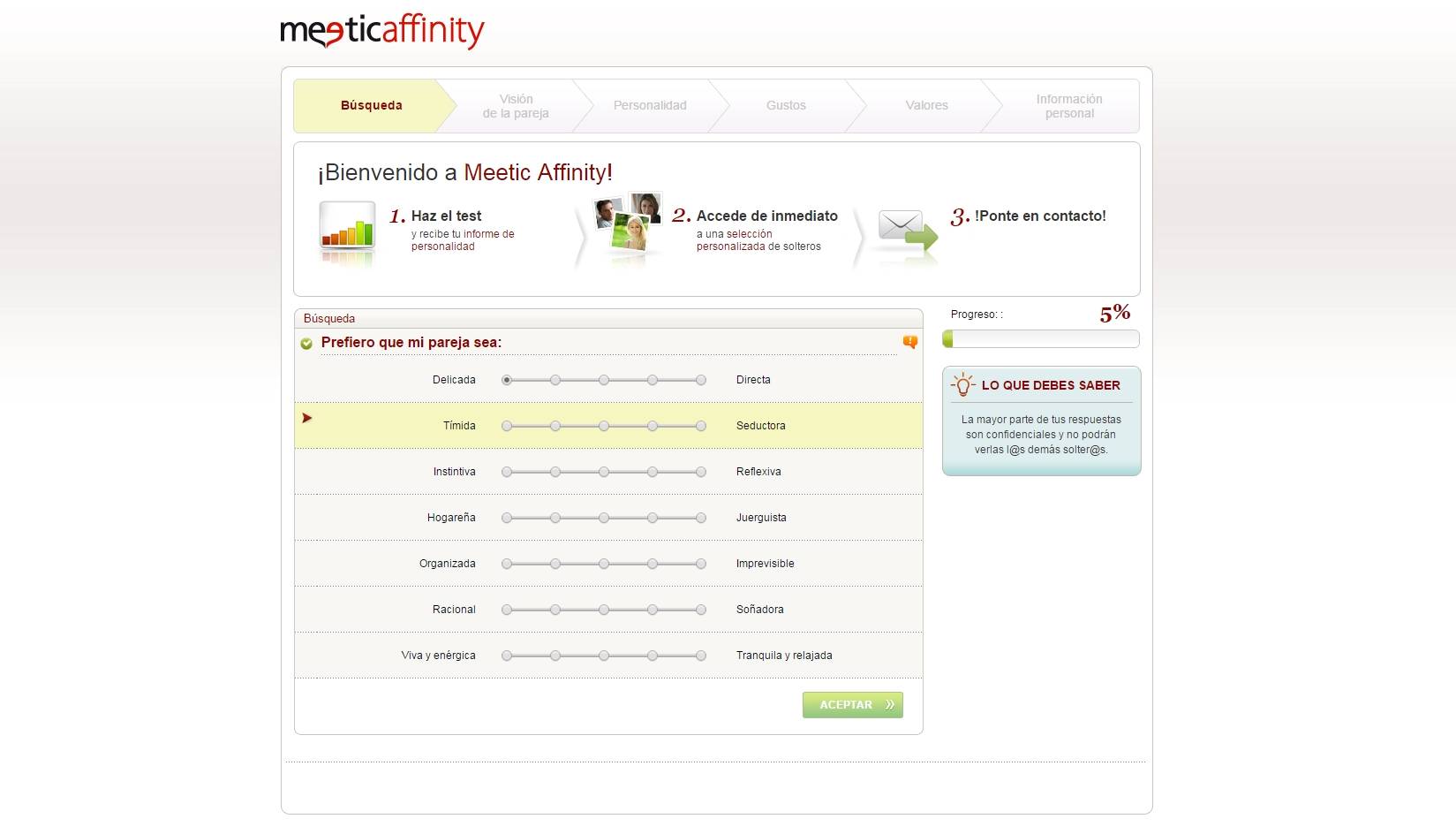The width and height of the screenshot is (1456, 834).
Task: Choose the radio nearest Tranquila y relajada
Action: tap(701, 656)
